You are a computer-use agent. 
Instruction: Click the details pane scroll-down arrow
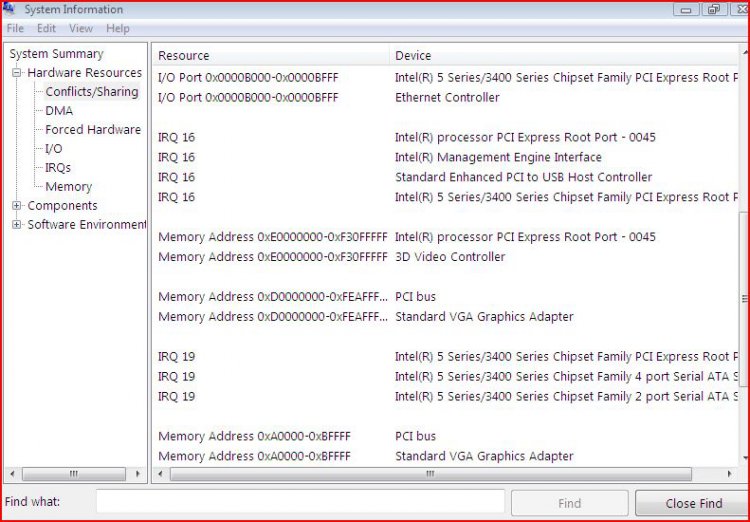(744, 457)
